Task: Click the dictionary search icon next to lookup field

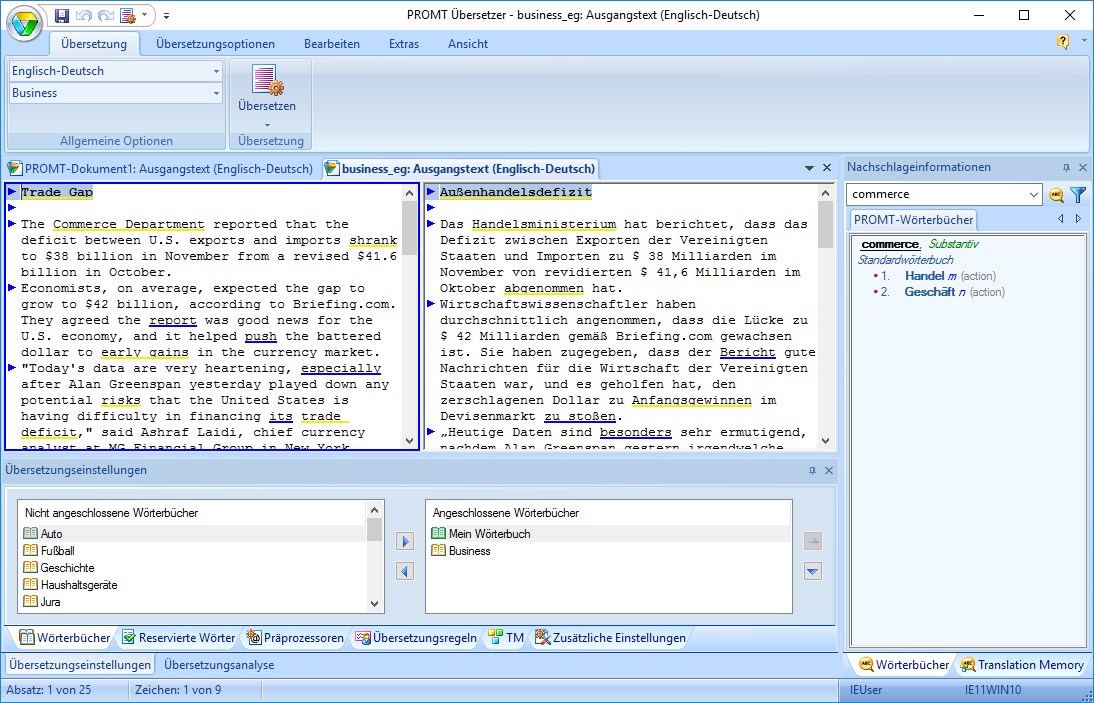Action: [x=1056, y=195]
